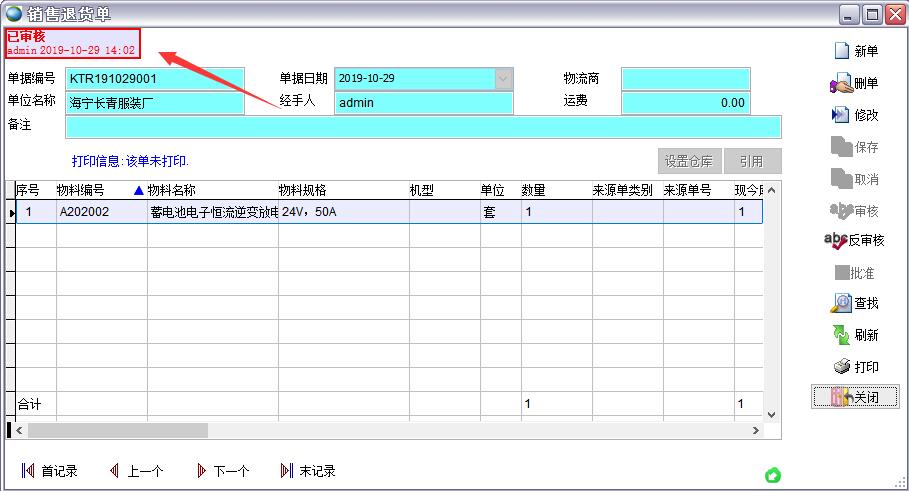Click the 物流商 input field
Viewport: 909px width, 491px height.
[685, 79]
